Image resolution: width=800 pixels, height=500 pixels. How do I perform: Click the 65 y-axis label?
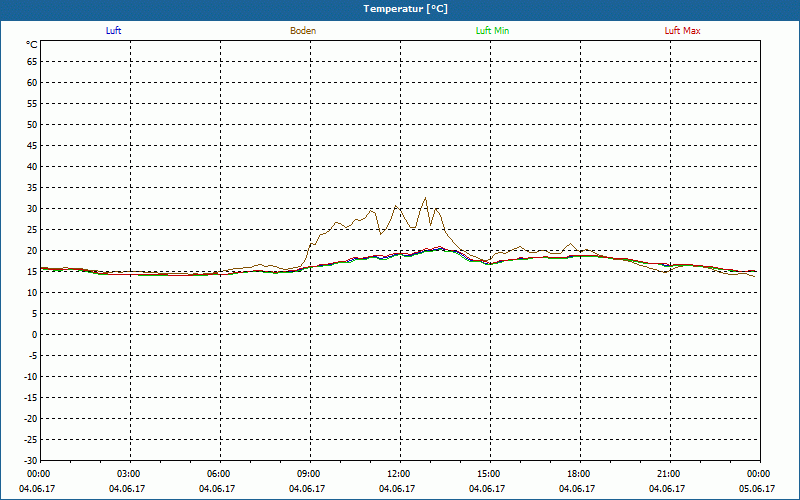click(x=32, y=62)
